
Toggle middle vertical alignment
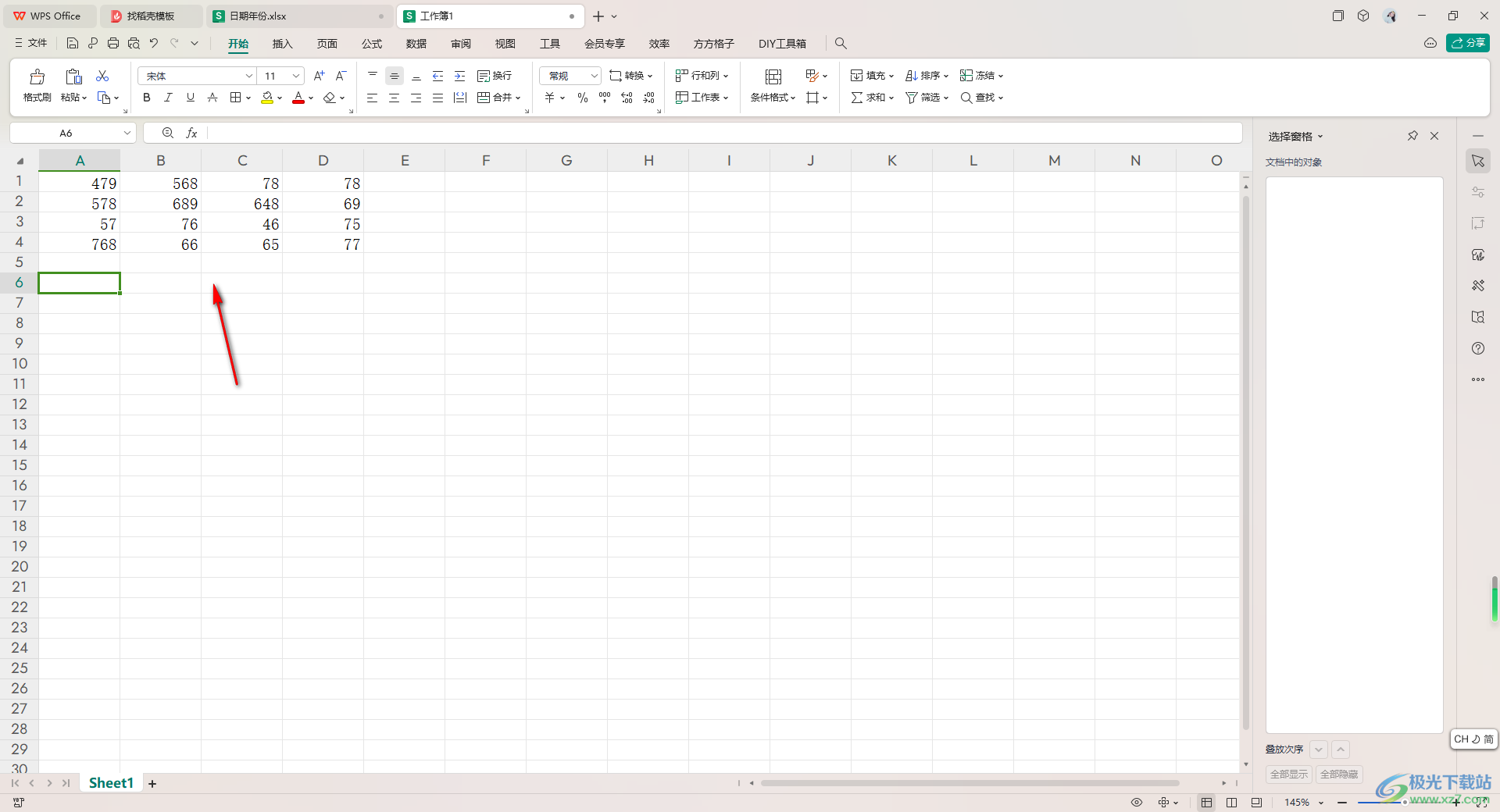pos(395,76)
